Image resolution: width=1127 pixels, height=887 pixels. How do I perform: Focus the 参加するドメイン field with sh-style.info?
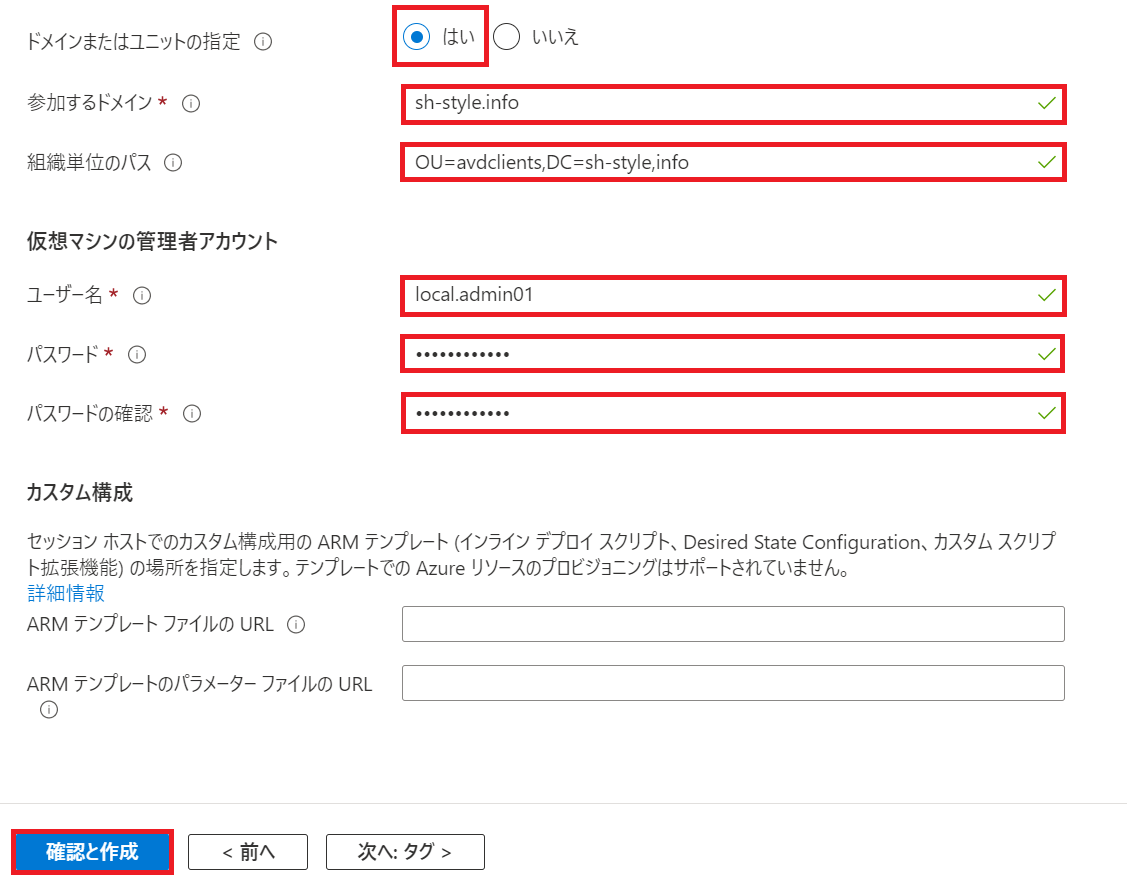click(733, 104)
